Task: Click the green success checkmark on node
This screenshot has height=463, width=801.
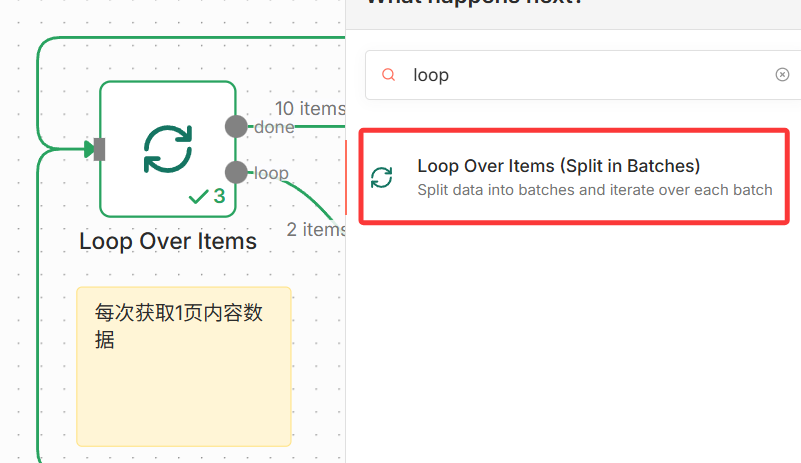Action: coord(199,197)
